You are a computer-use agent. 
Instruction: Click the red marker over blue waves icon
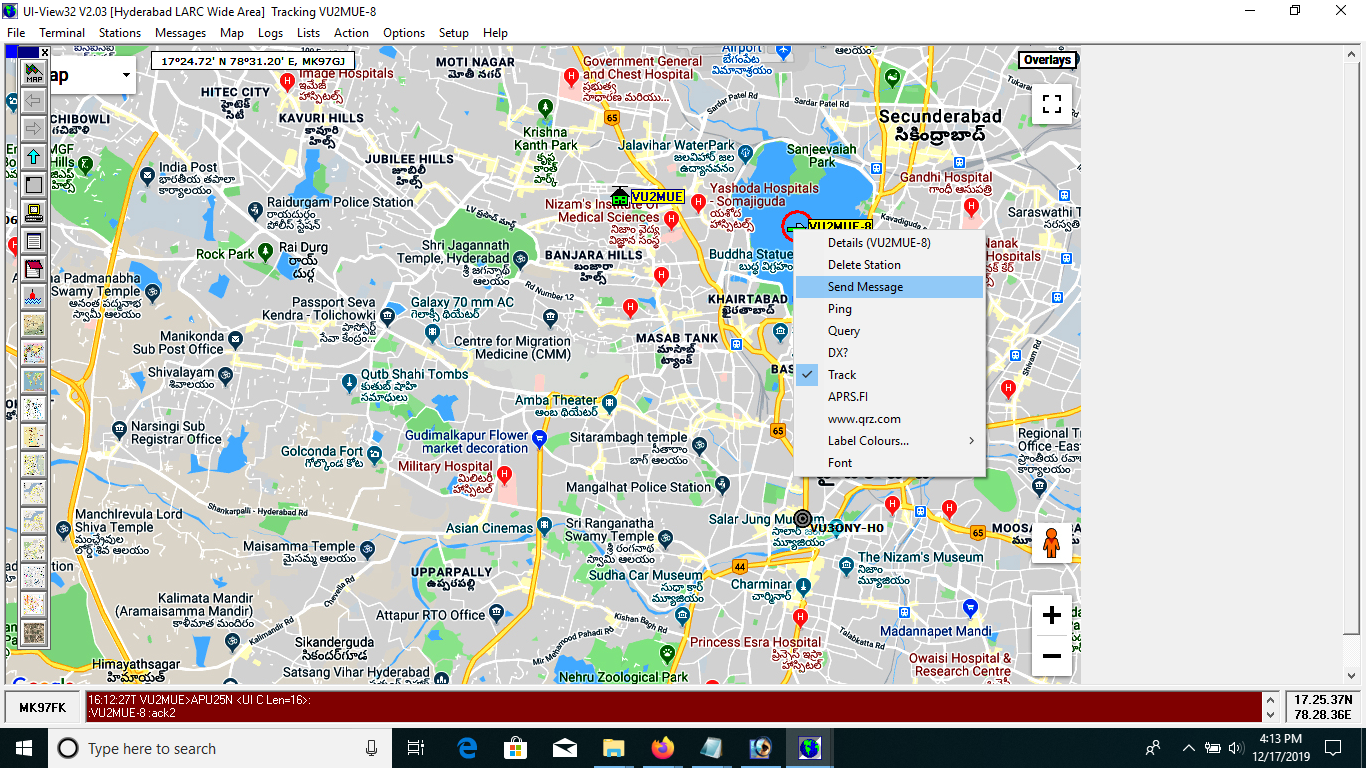point(34,297)
